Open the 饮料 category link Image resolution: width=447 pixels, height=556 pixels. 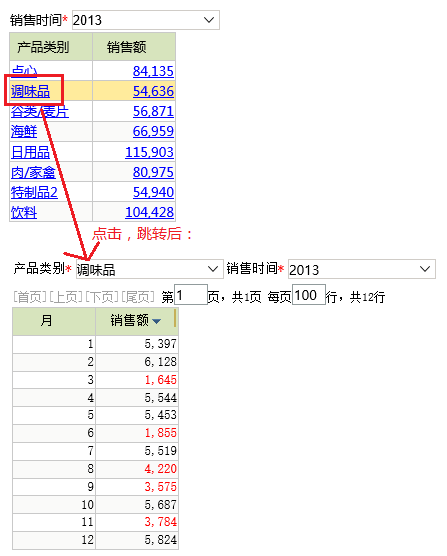24,212
